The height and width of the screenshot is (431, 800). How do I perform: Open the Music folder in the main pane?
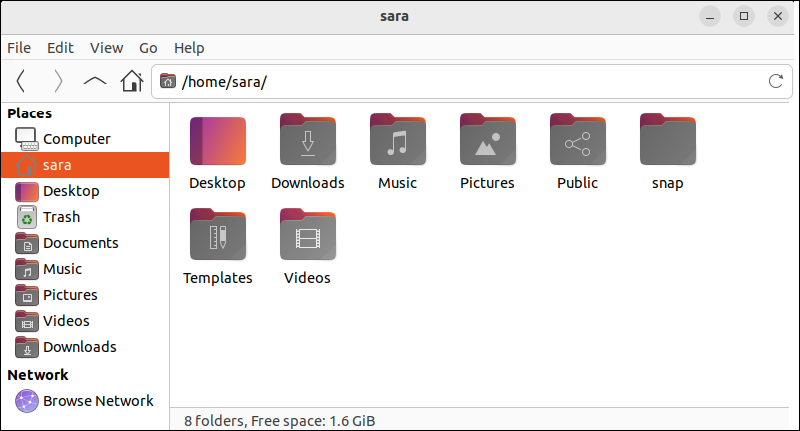pos(397,140)
